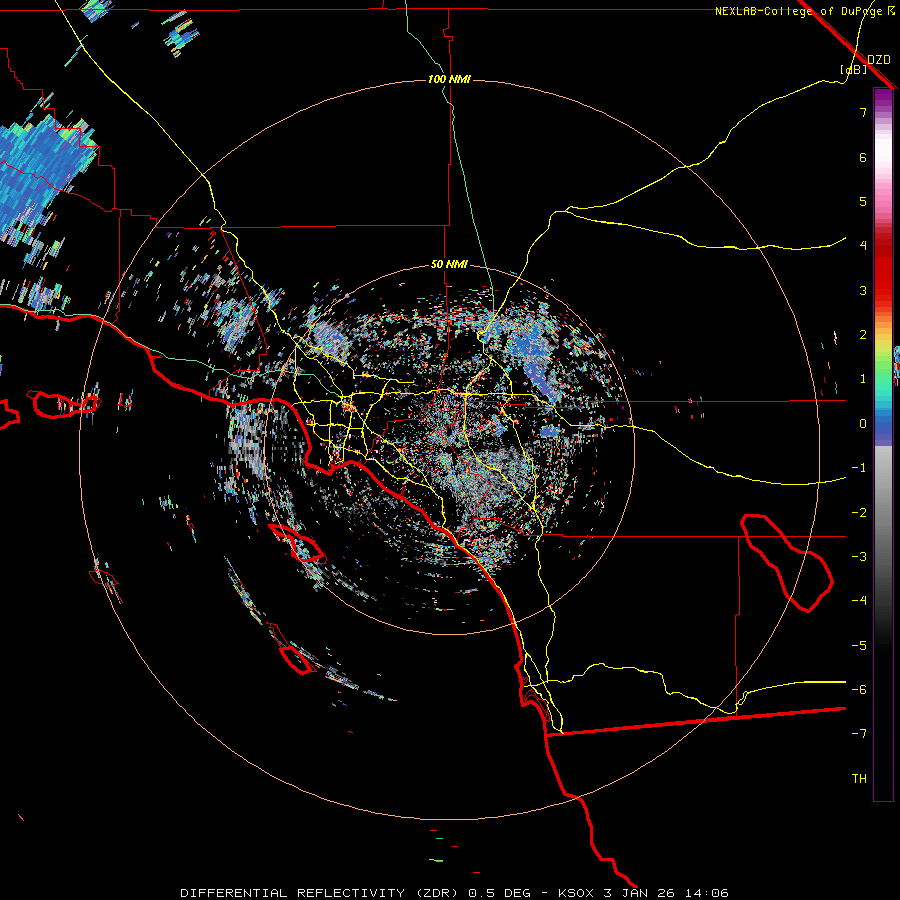Click the Salton Sea red outline
The image size is (900, 900).
click(787, 562)
